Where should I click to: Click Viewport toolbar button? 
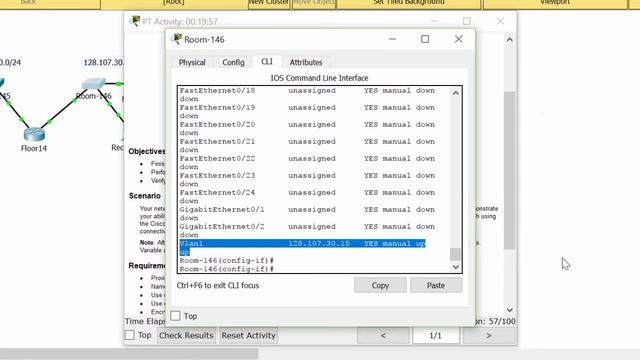[555, 3]
